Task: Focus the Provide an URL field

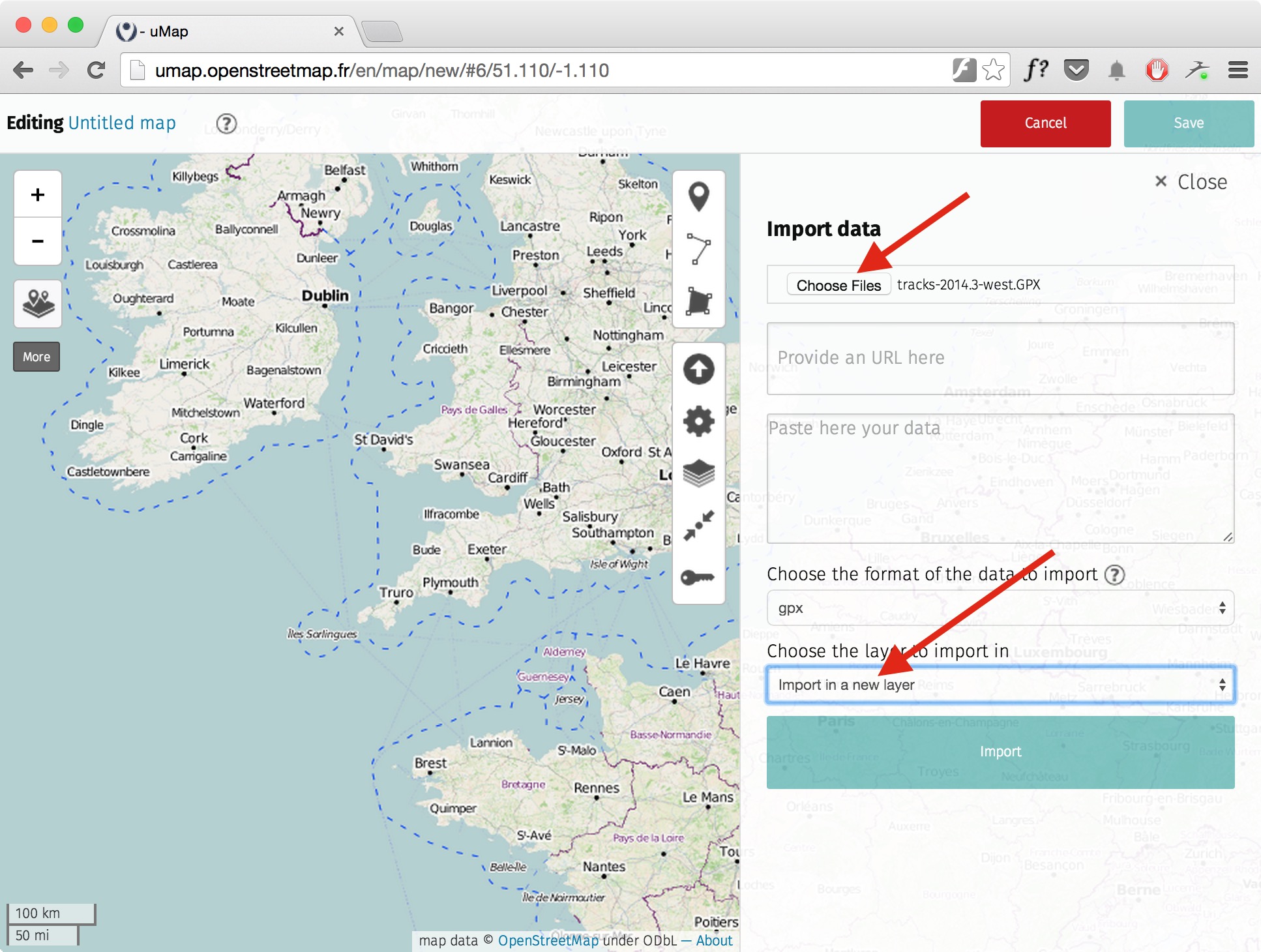Action: (1000, 358)
